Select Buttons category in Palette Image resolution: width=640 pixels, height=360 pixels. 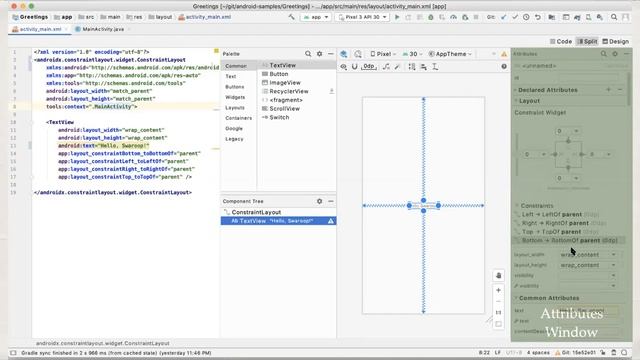click(x=235, y=87)
